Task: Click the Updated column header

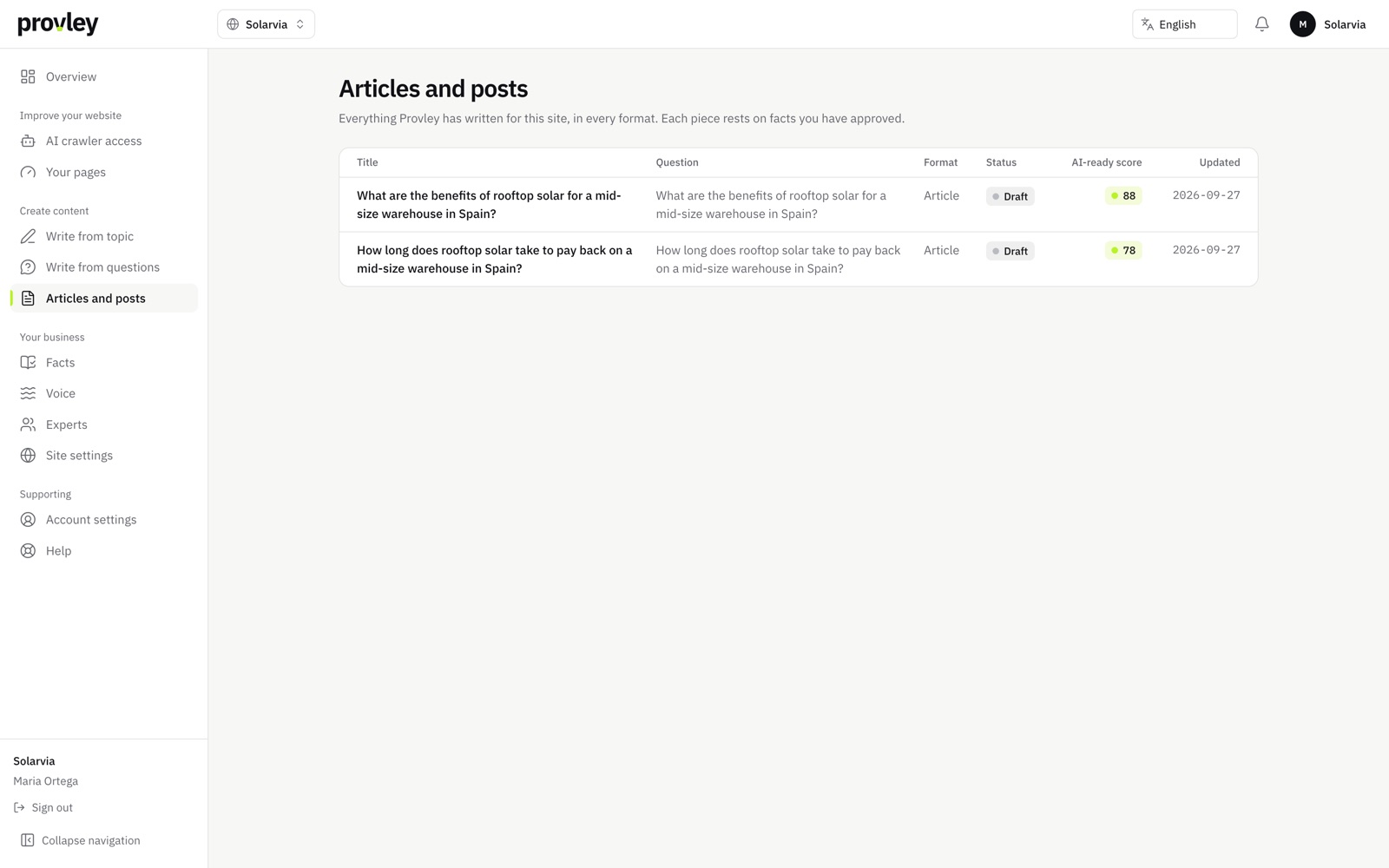Action: click(1220, 162)
